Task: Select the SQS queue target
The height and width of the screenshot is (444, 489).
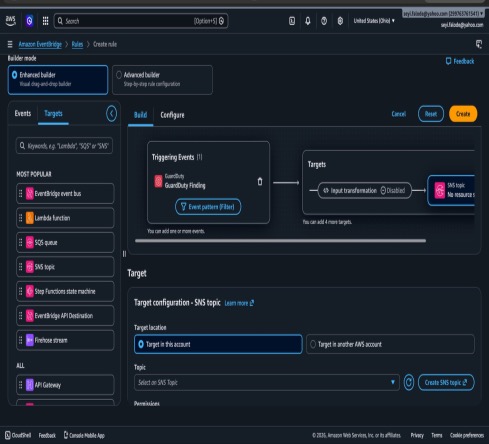Action: coord(65,242)
